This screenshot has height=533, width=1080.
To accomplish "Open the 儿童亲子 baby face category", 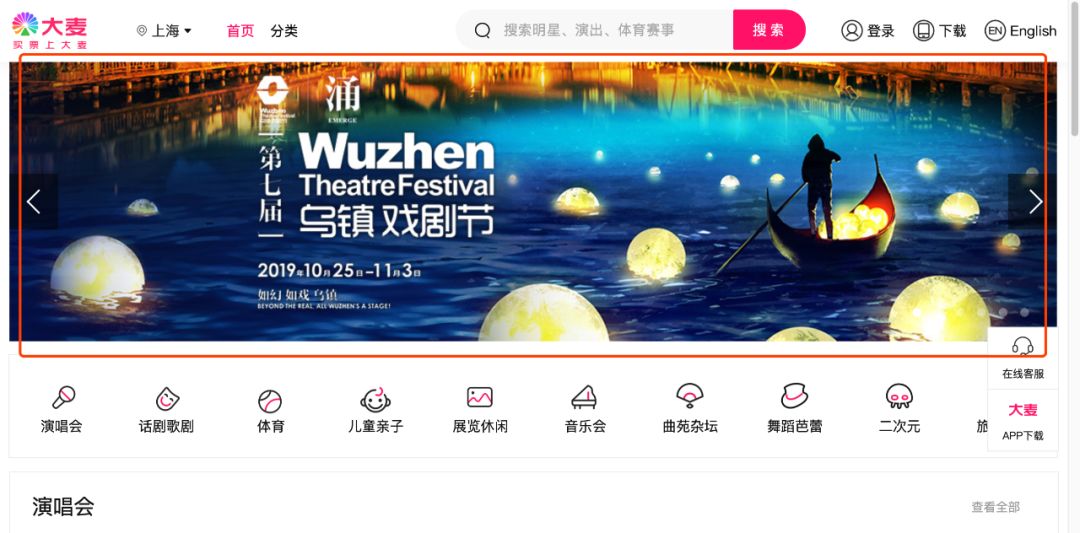I will [375, 399].
